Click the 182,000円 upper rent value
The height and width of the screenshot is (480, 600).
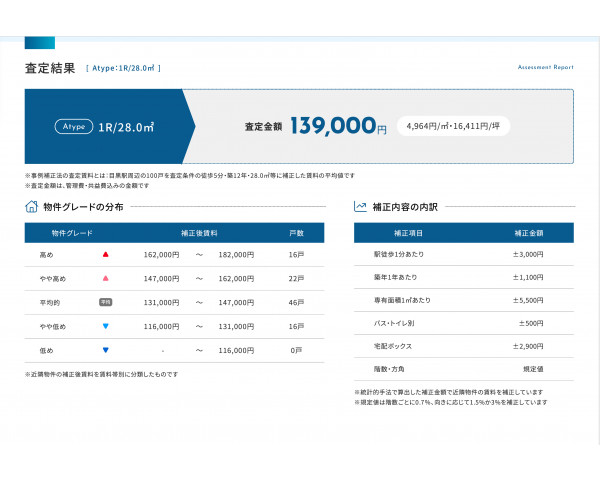point(236,255)
